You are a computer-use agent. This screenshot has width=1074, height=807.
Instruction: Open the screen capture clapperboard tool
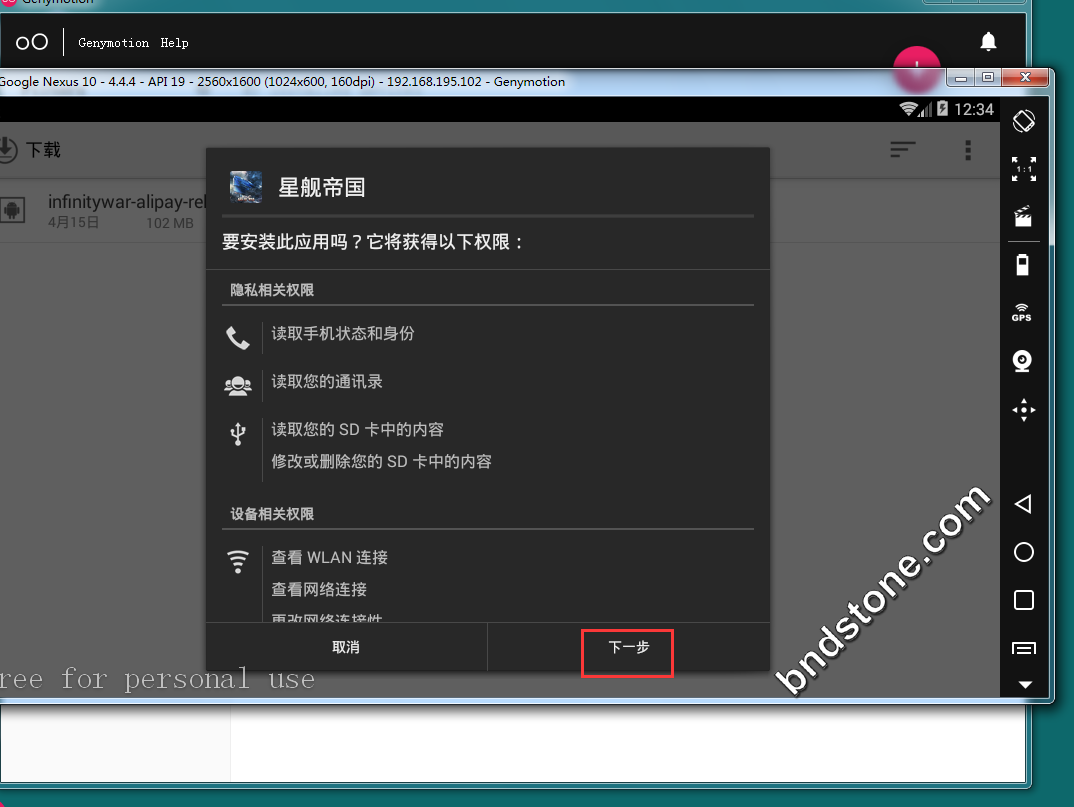pyautogui.click(x=1023, y=216)
